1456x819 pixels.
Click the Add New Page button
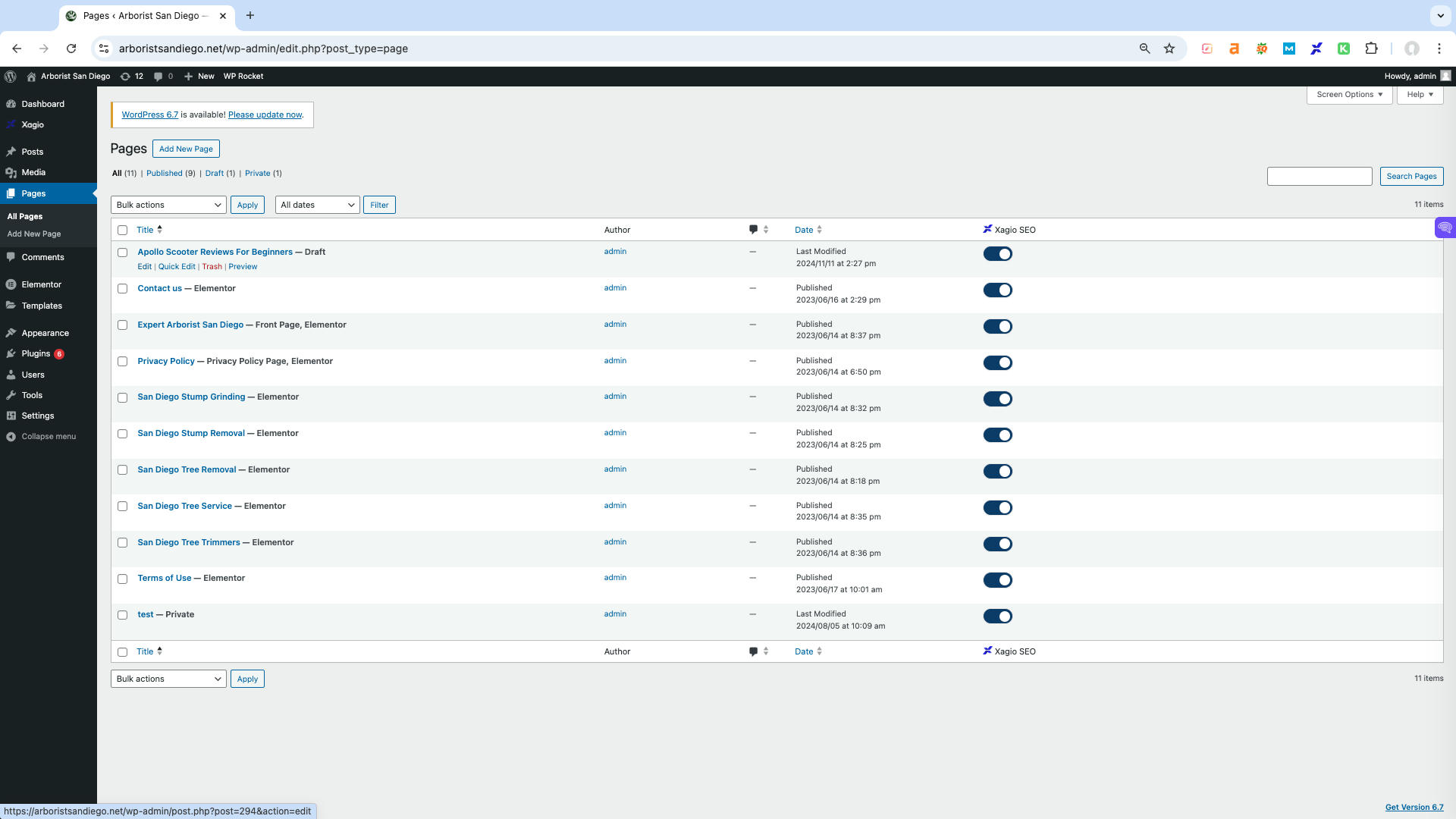pos(186,149)
